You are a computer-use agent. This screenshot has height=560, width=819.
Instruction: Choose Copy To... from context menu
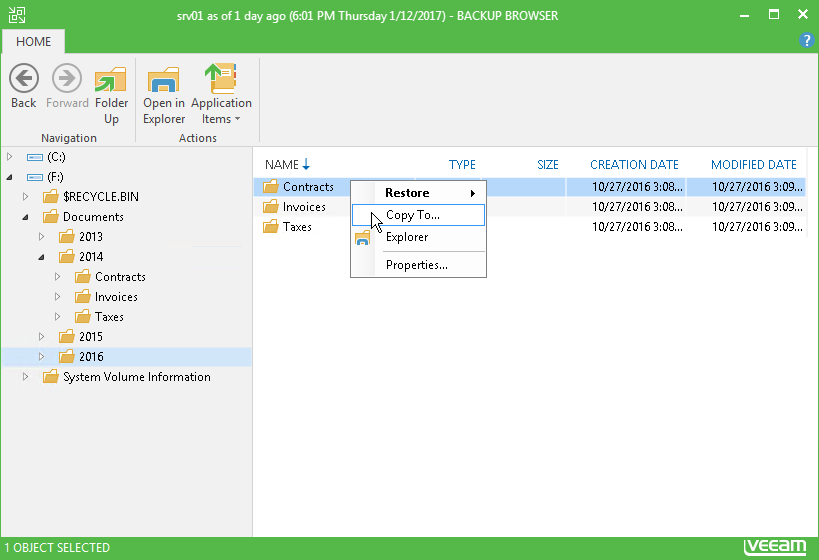click(418, 215)
